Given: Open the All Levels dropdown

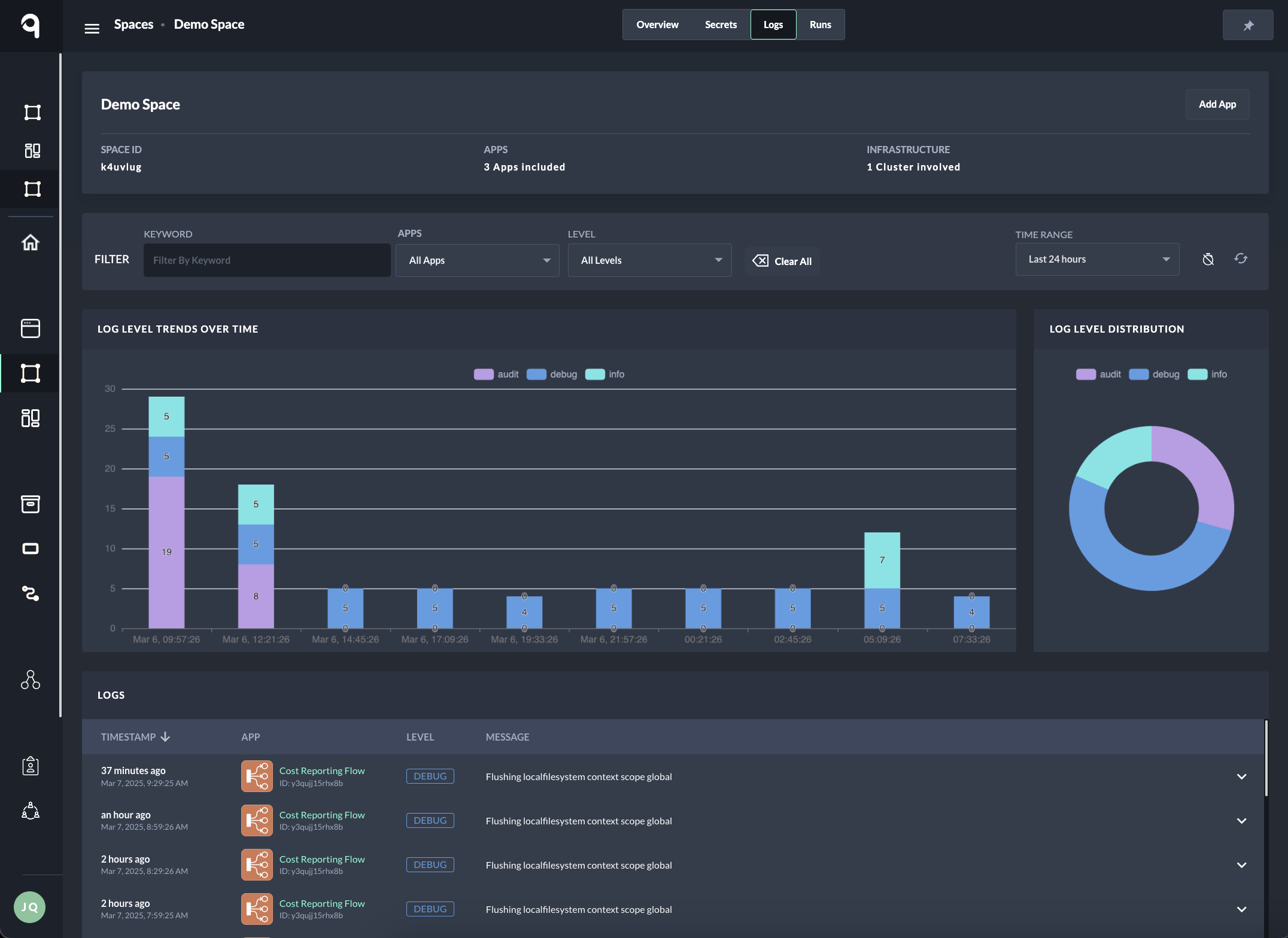Looking at the screenshot, I should point(649,260).
